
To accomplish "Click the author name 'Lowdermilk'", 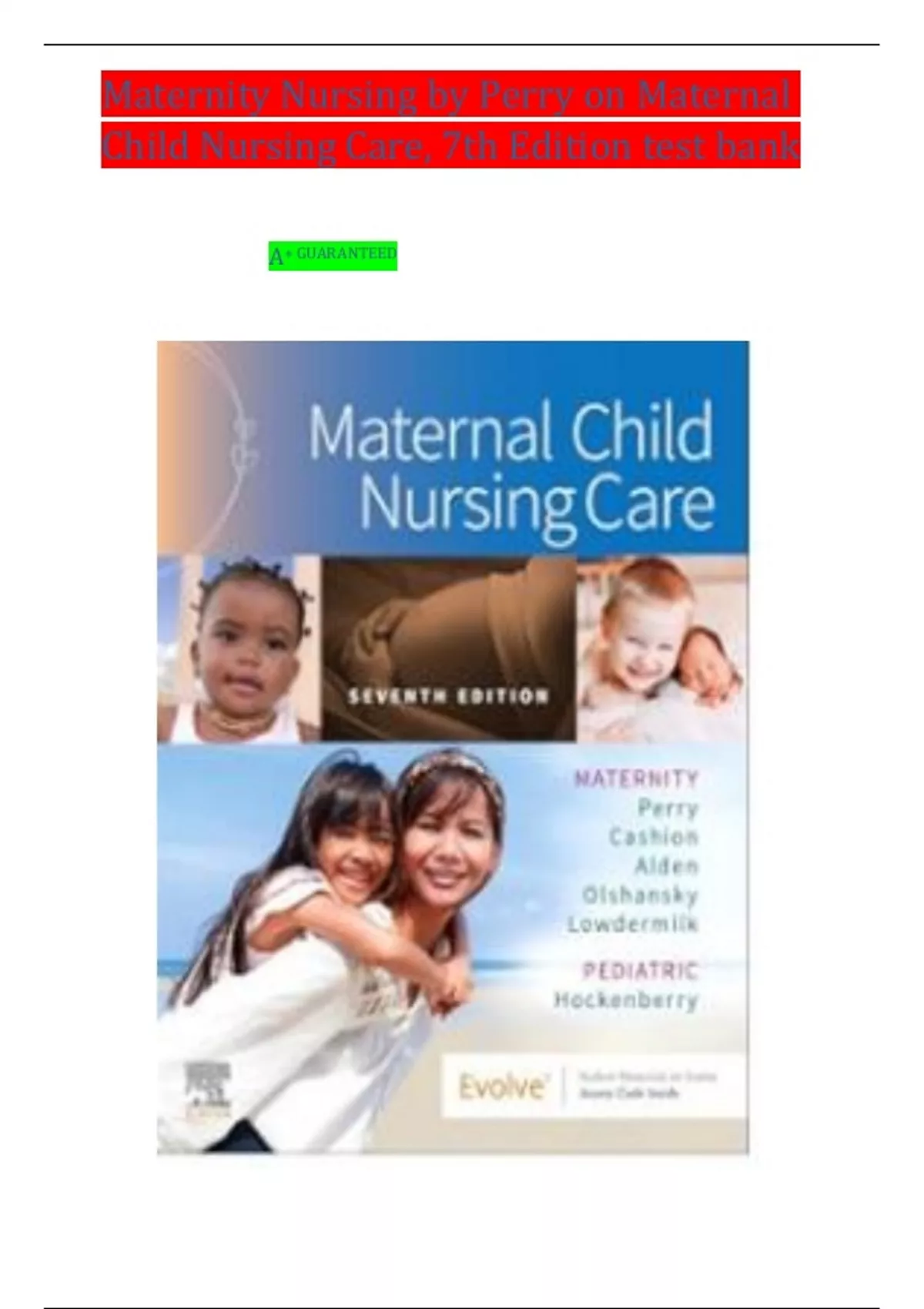I will pyautogui.click(x=632, y=924).
